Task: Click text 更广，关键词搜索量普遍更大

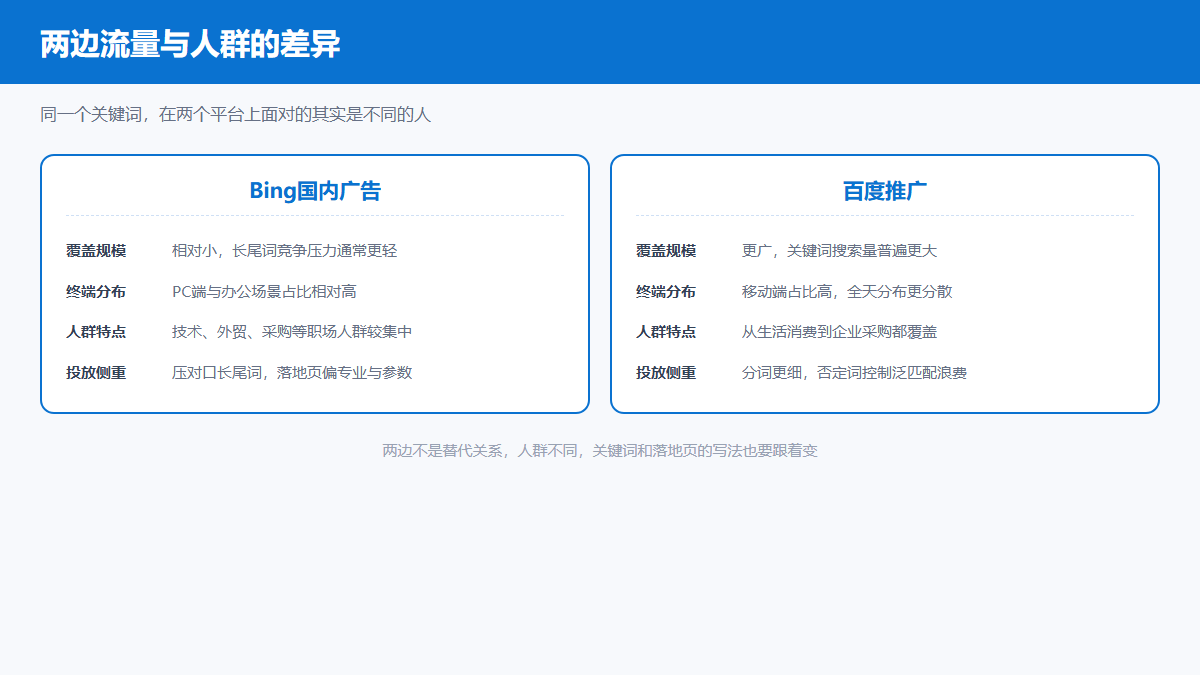Action: point(840,251)
